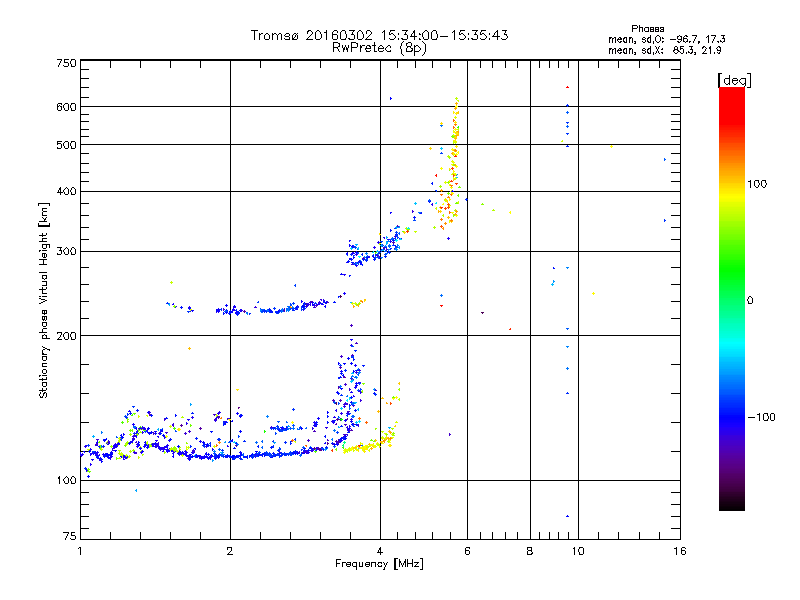Click the subtitle 'RwPretec (8p)'
800x600 pixels.
coord(379,48)
